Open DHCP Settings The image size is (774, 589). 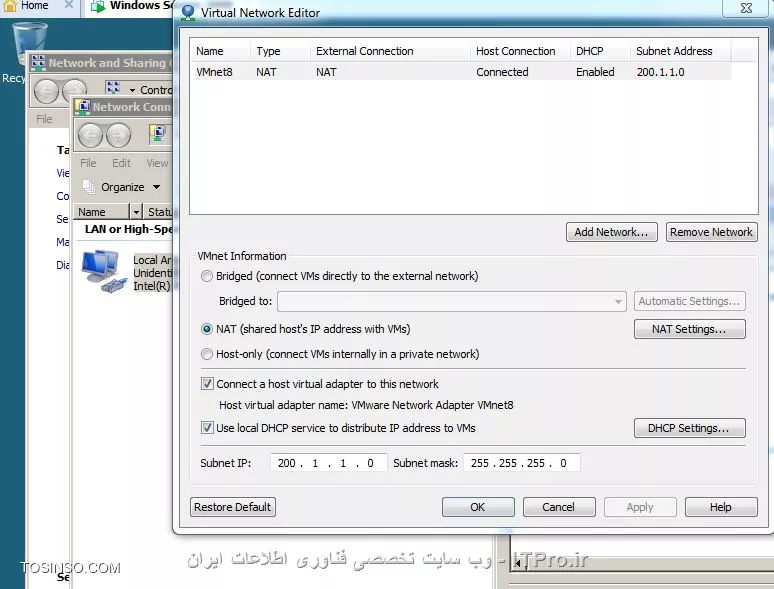click(690, 428)
